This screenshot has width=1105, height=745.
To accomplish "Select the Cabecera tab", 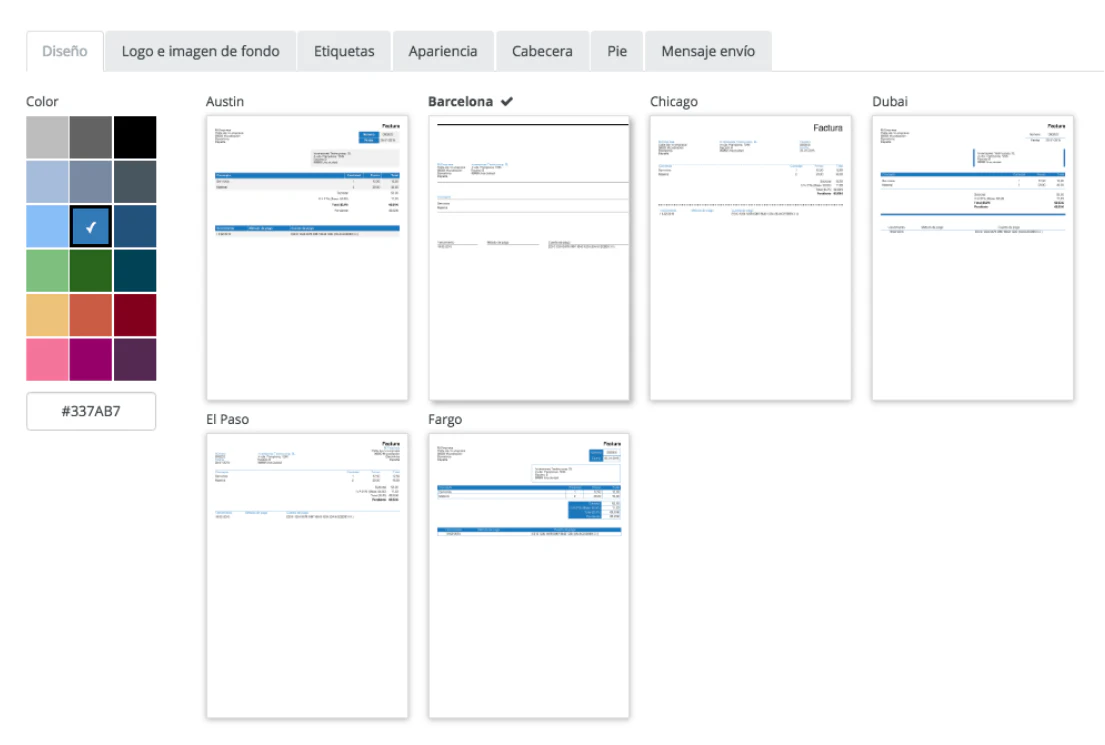I will click(542, 51).
